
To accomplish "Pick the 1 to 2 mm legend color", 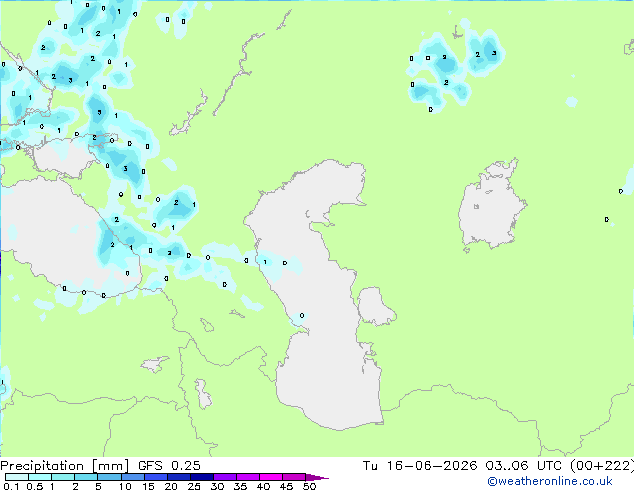I will (x=63, y=477).
